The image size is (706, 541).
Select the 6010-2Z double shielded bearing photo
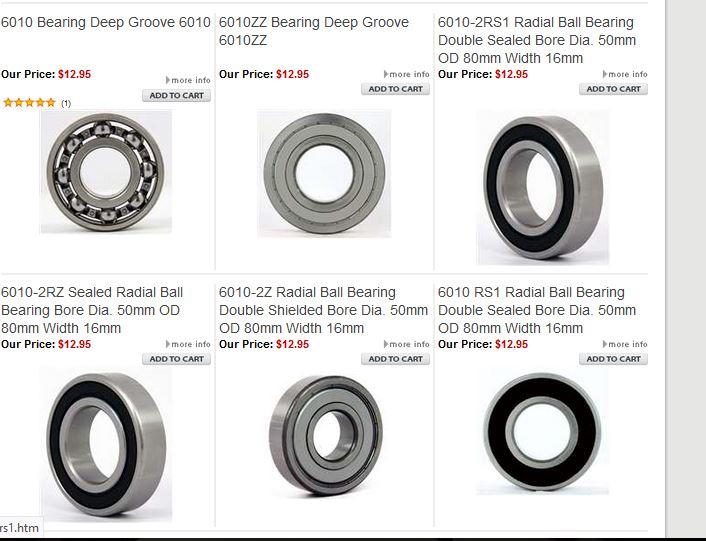tap(325, 436)
